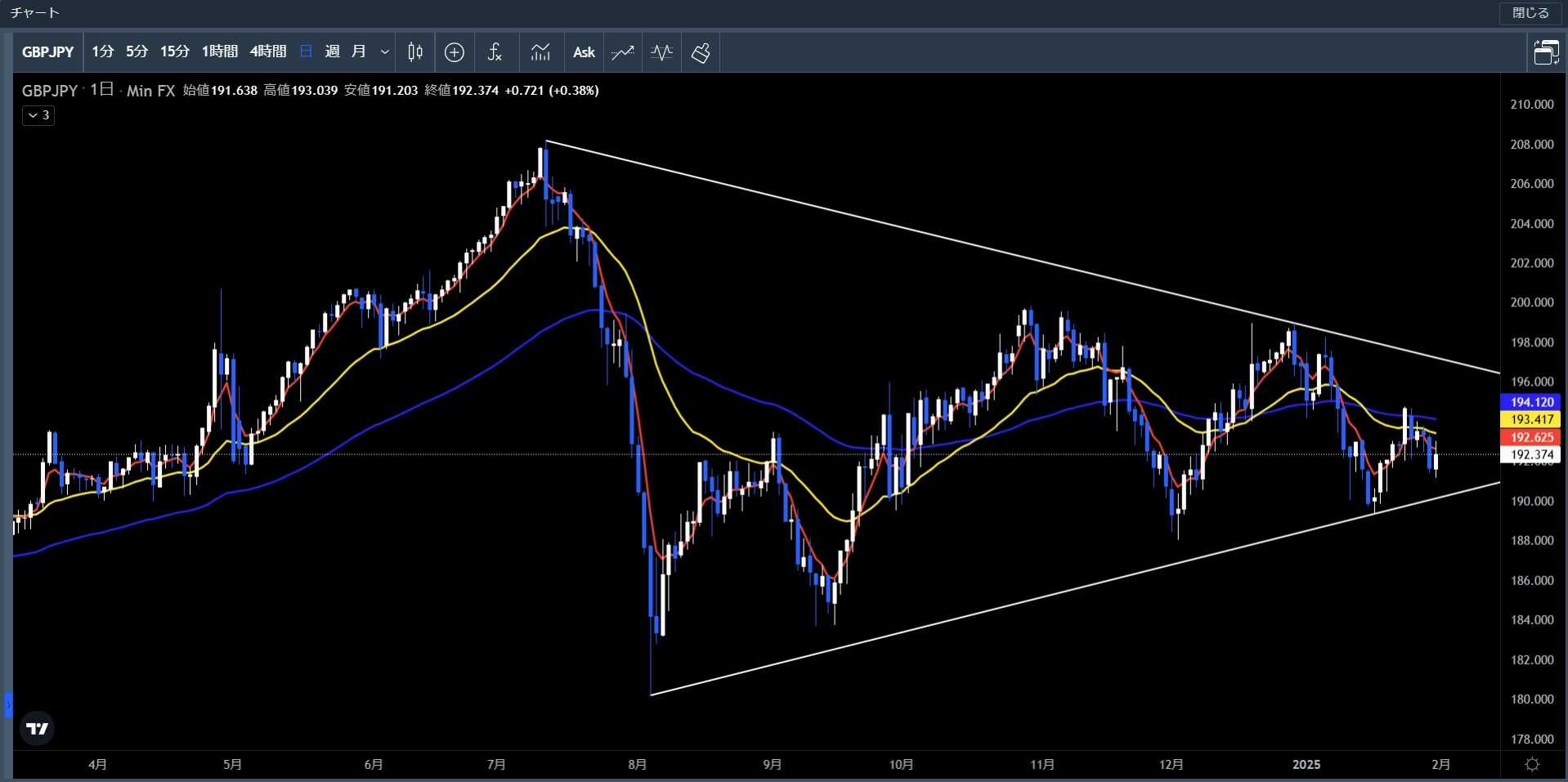This screenshot has height=782, width=1568.
Task: Click the blue 194.120 price label
Action: 1531,402
